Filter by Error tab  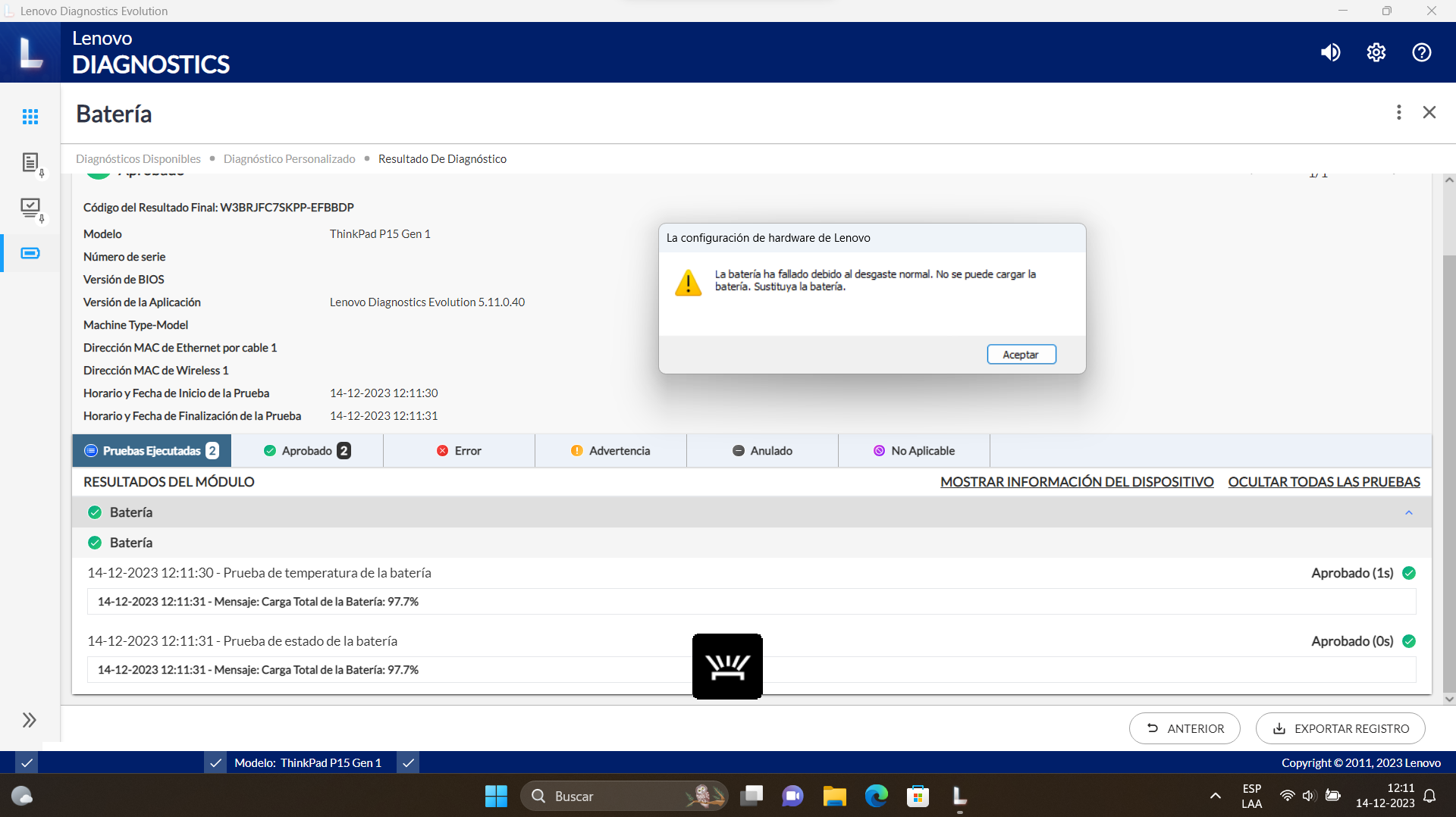pyautogui.click(x=459, y=450)
